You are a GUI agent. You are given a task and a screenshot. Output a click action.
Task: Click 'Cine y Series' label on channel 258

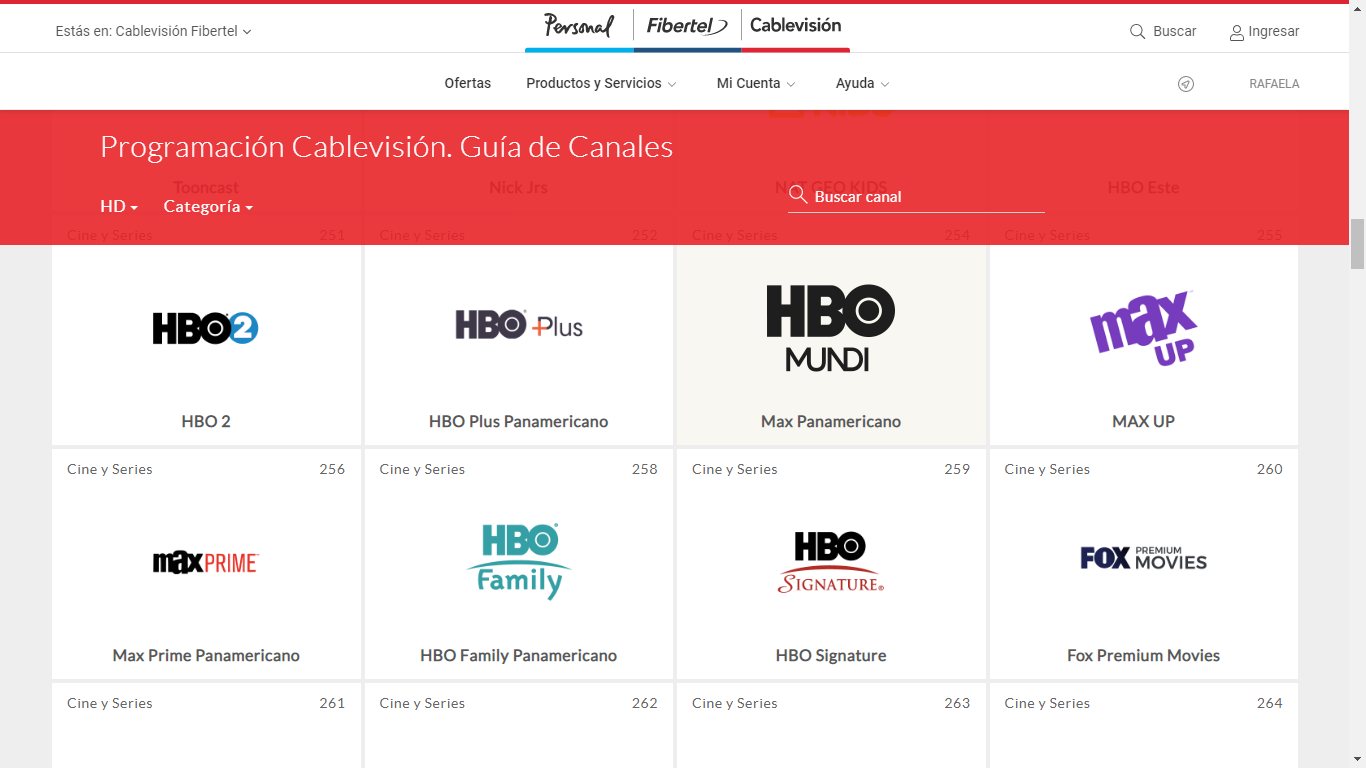[x=422, y=469]
